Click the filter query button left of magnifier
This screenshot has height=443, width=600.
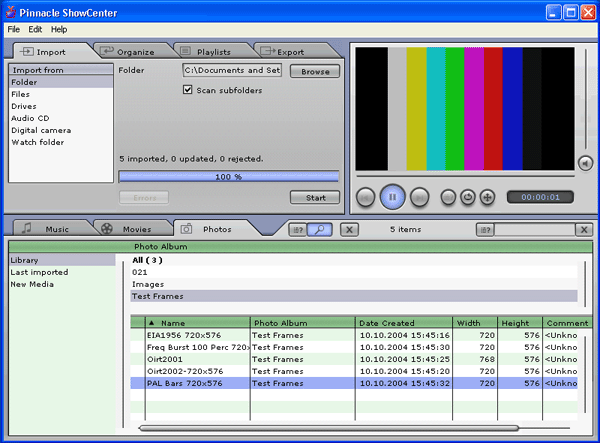pos(298,230)
